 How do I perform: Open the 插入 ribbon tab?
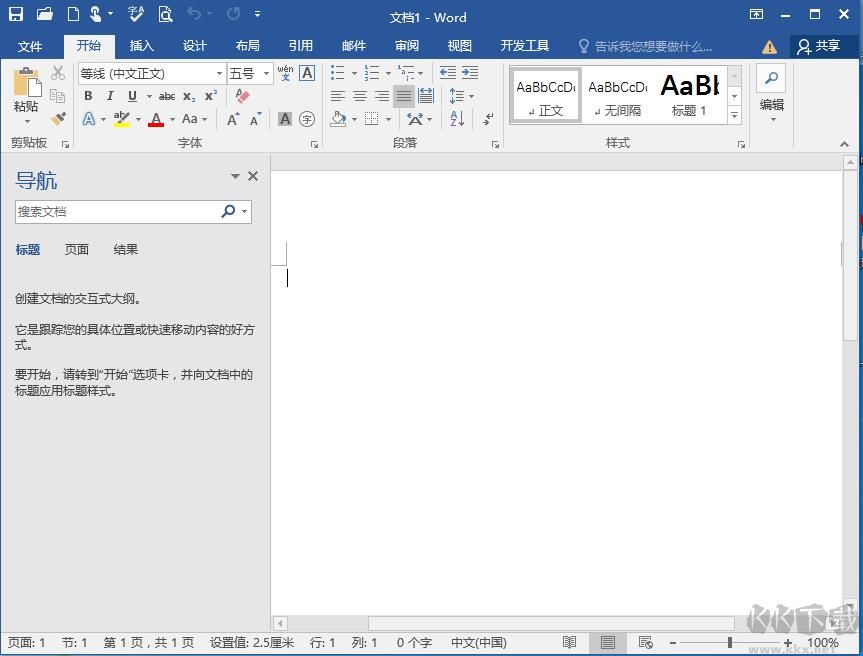(141, 45)
